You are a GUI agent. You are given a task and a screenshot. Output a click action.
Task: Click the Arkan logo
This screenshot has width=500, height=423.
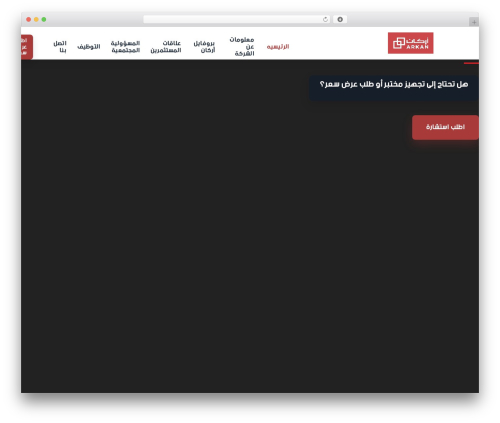point(410,43)
